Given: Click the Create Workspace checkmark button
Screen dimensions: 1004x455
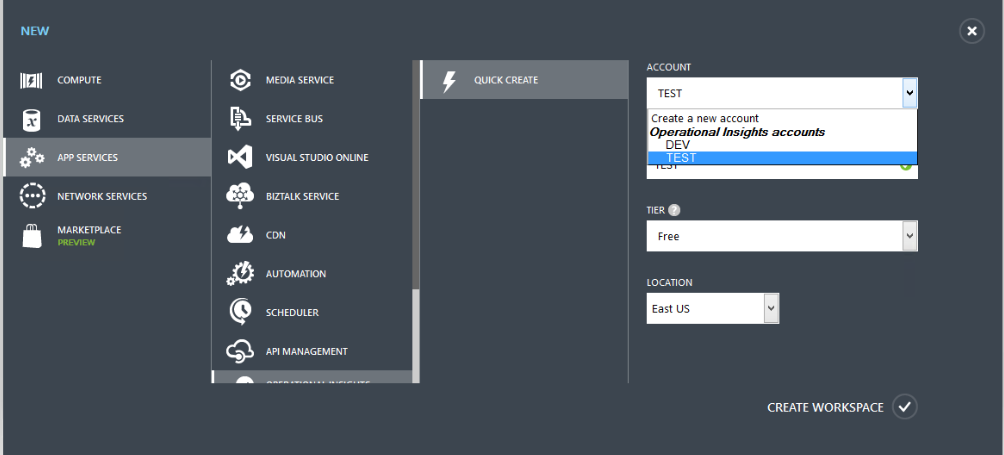Looking at the screenshot, I should click(x=904, y=407).
